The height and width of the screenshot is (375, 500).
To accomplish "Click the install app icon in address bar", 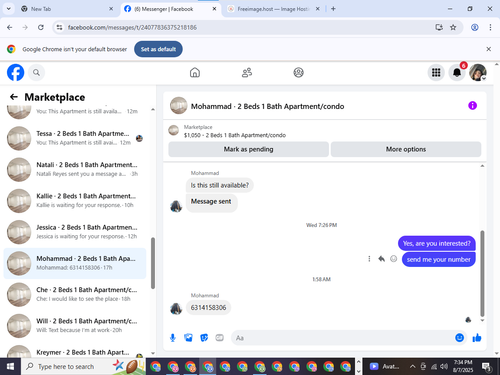I will click(x=439, y=27).
